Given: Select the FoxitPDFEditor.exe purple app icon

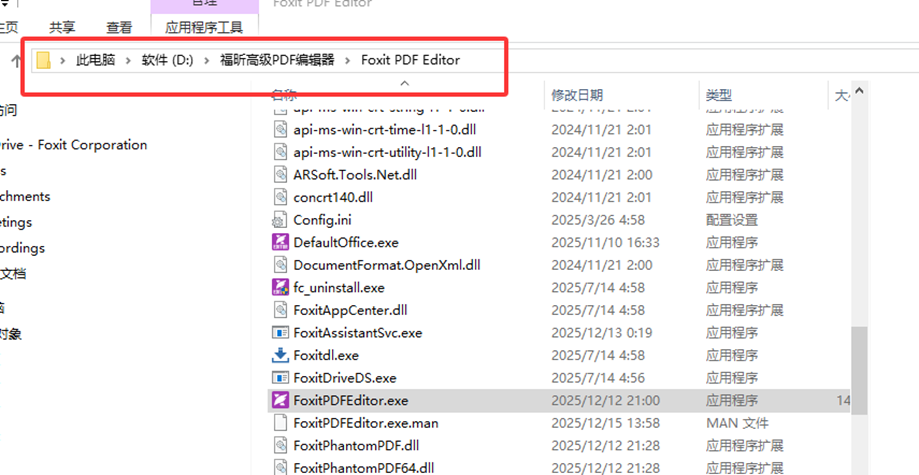Looking at the screenshot, I should click(281, 401).
